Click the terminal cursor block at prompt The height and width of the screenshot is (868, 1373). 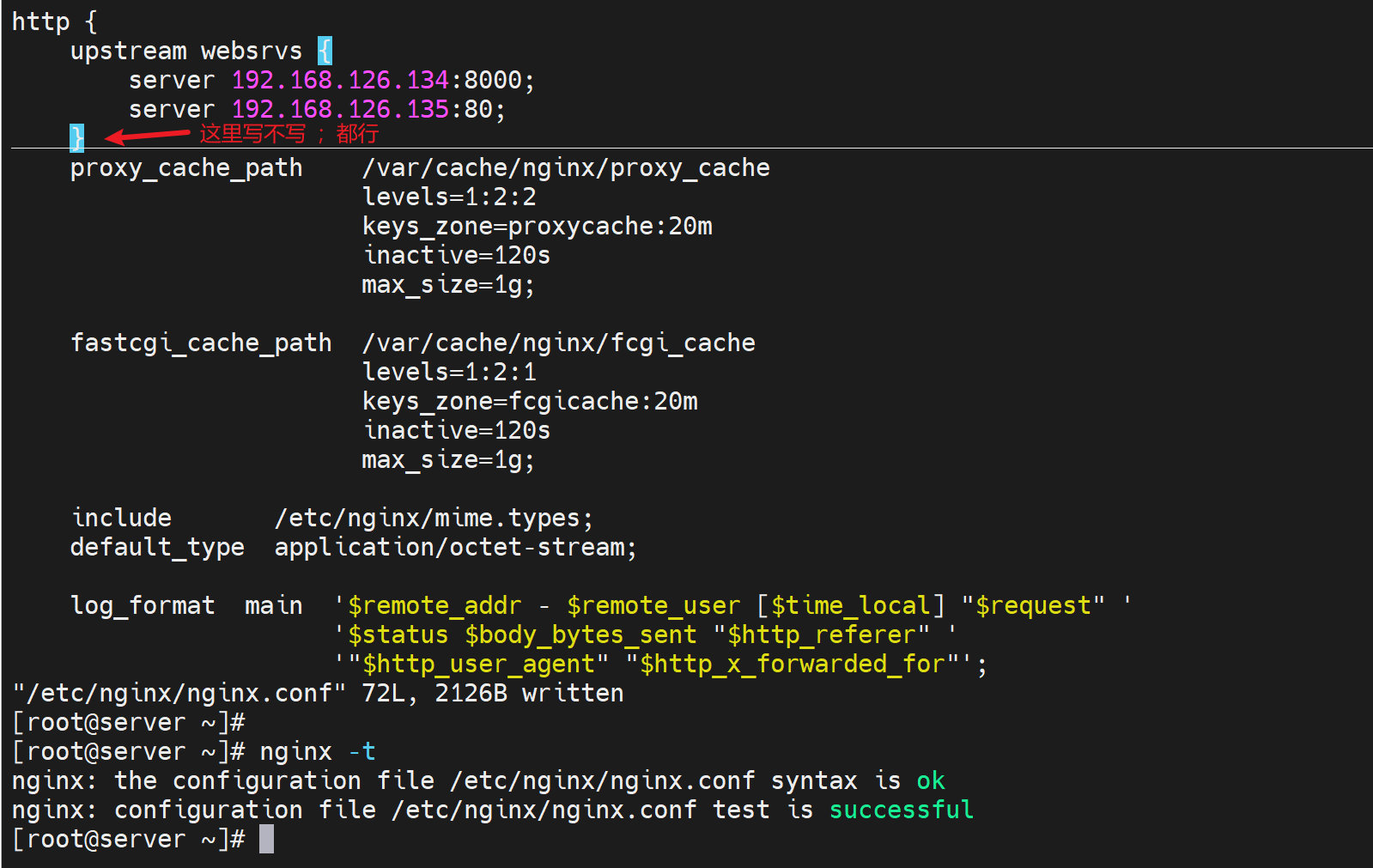click(x=266, y=839)
